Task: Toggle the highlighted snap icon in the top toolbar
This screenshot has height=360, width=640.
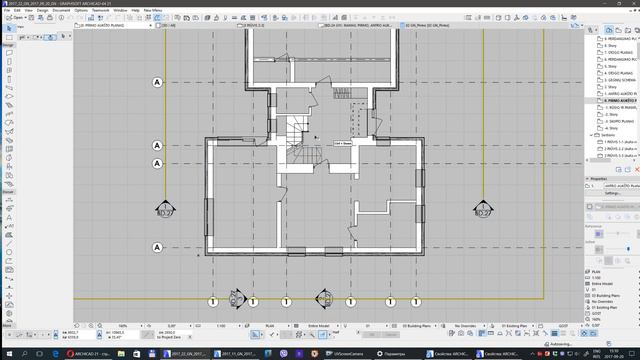Action: pyautogui.click(x=157, y=18)
